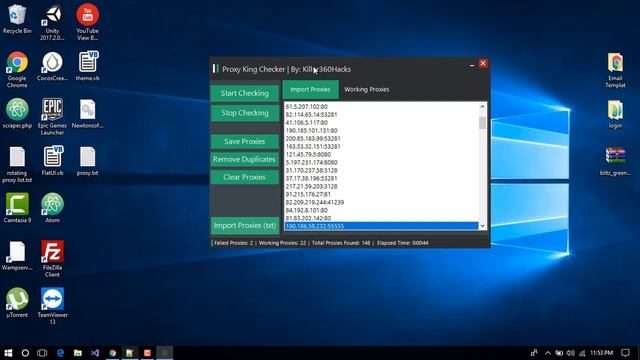This screenshot has height=360, width=640.
Task: Select proxy 91.215.176.27:81 in list
Action: click(381, 194)
